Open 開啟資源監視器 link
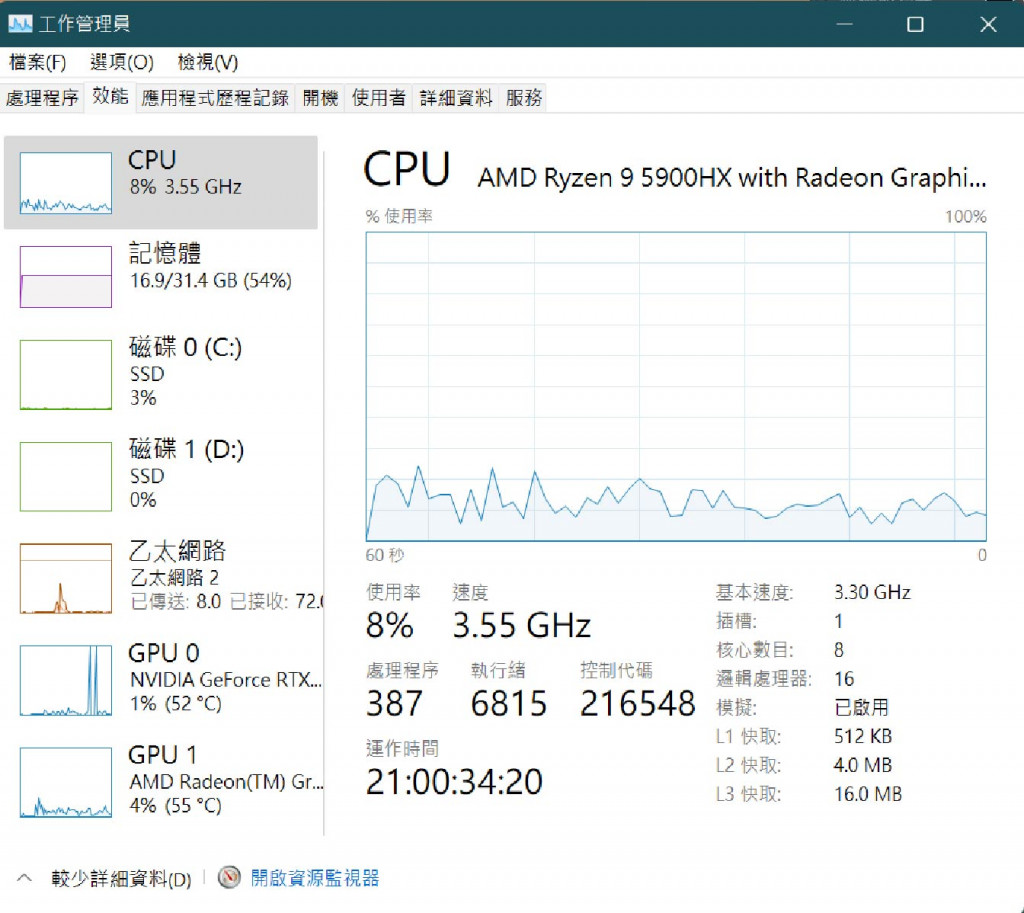Image resolution: width=1024 pixels, height=913 pixels. [x=315, y=878]
